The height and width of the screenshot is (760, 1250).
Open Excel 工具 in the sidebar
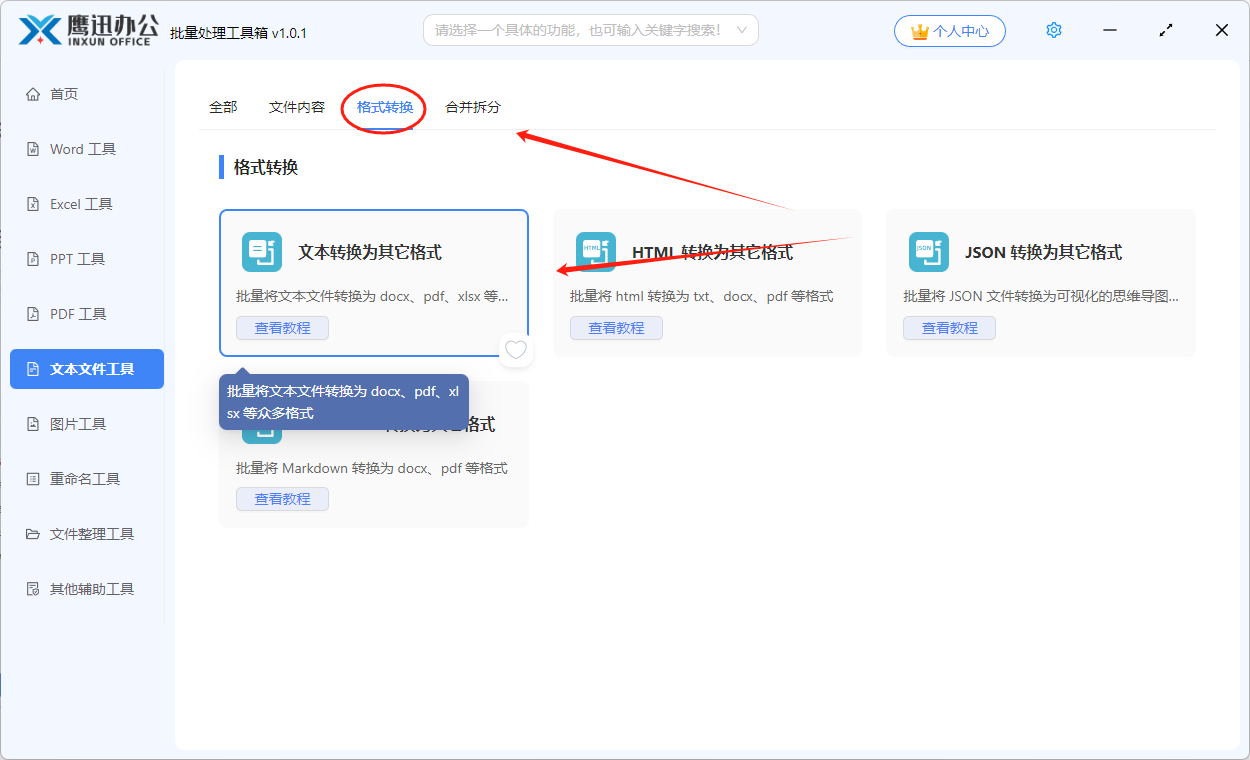coord(87,204)
